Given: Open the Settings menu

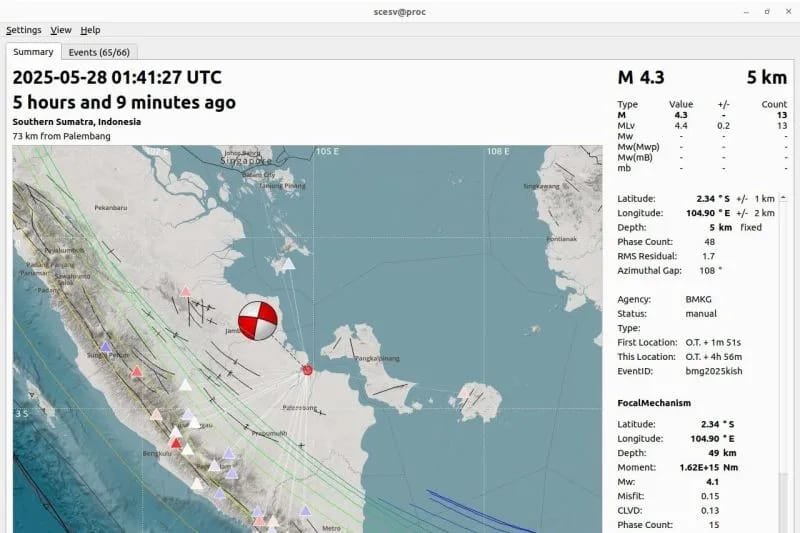Looking at the screenshot, I should [x=24, y=30].
